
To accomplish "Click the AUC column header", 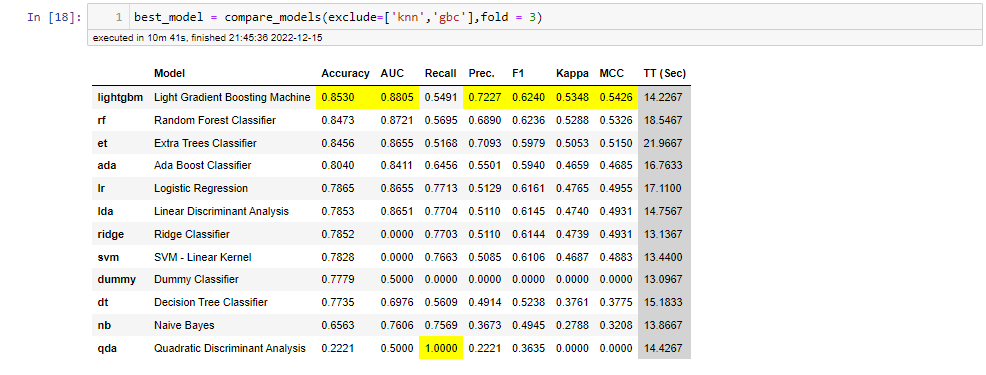I will tap(391, 74).
